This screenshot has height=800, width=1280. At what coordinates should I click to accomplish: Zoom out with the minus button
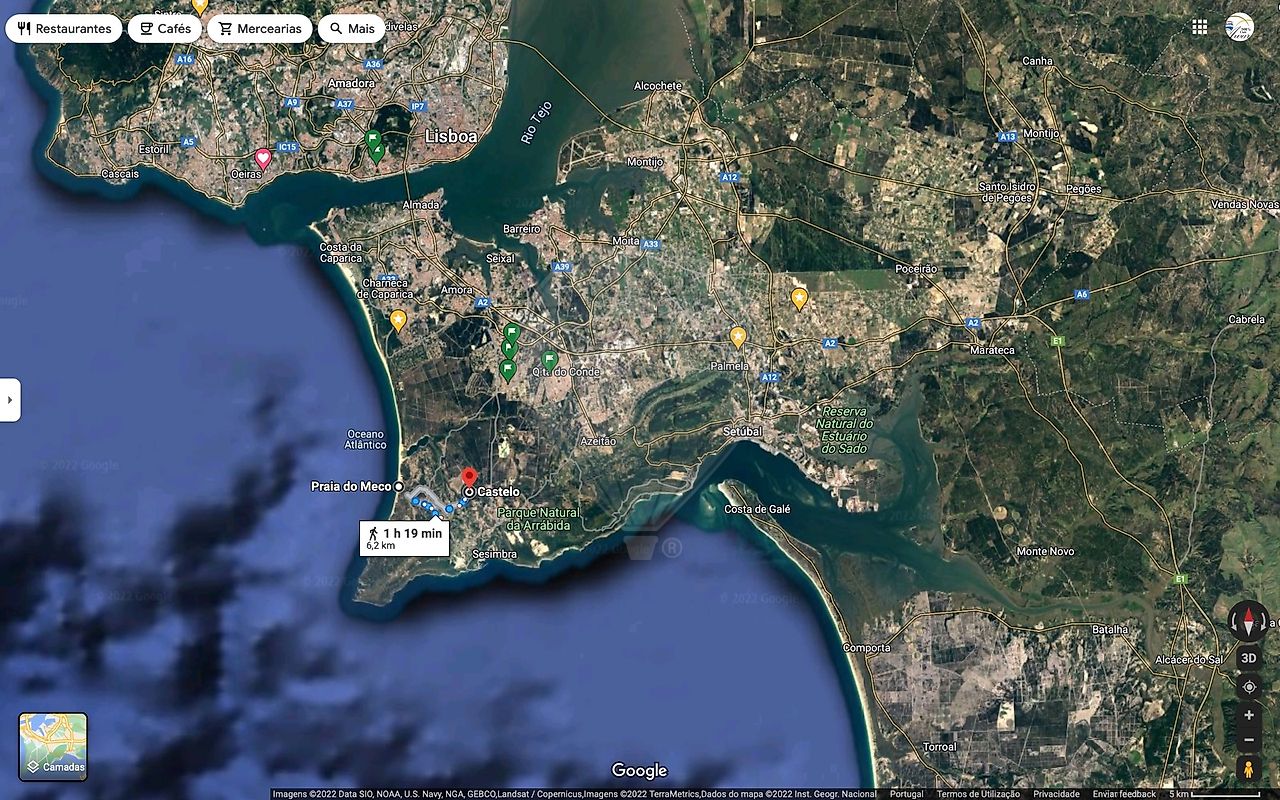(1248, 741)
